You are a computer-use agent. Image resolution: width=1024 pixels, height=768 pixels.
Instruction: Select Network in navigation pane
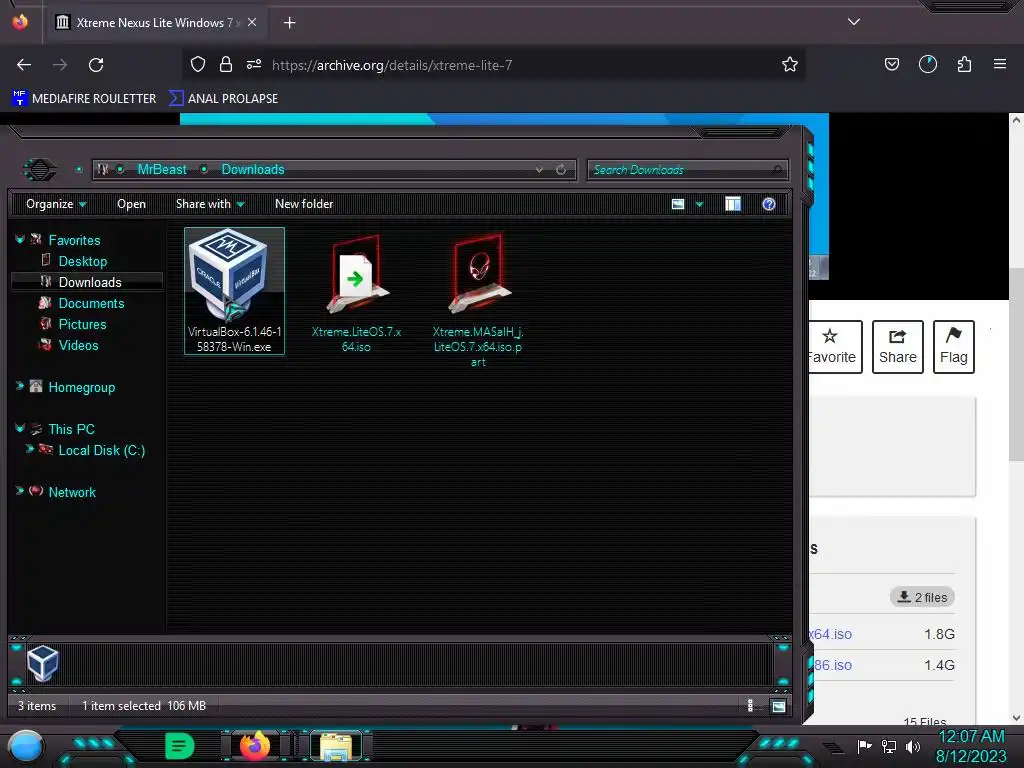(x=72, y=492)
